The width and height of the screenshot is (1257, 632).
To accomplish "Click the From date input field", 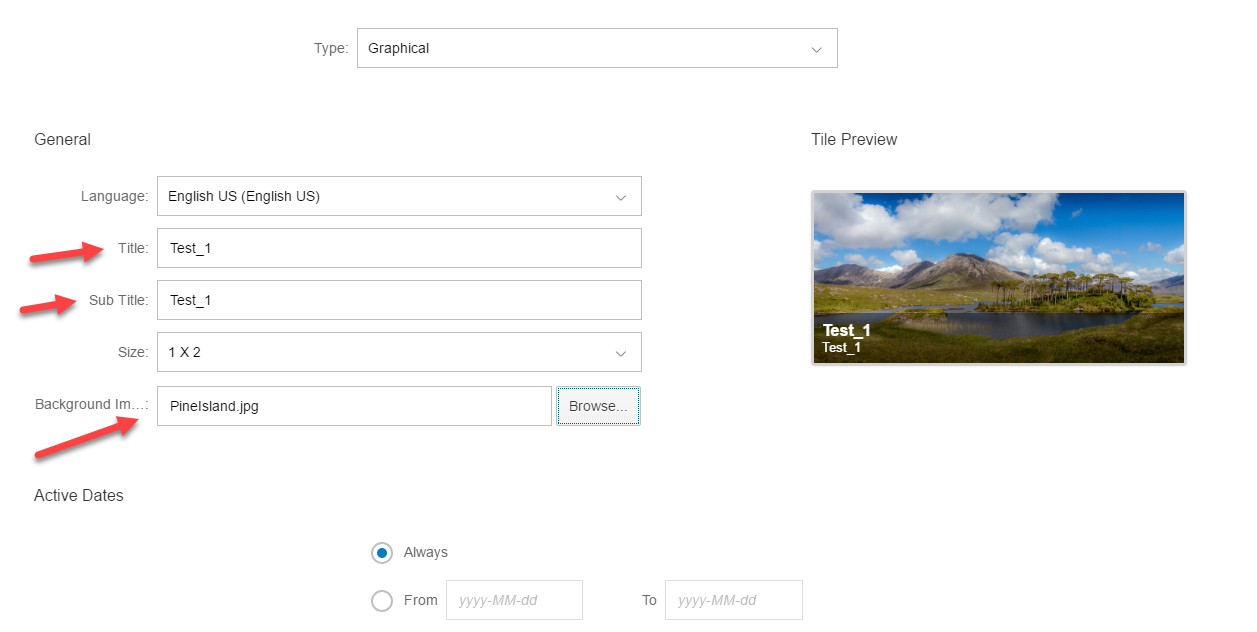I will pos(514,600).
